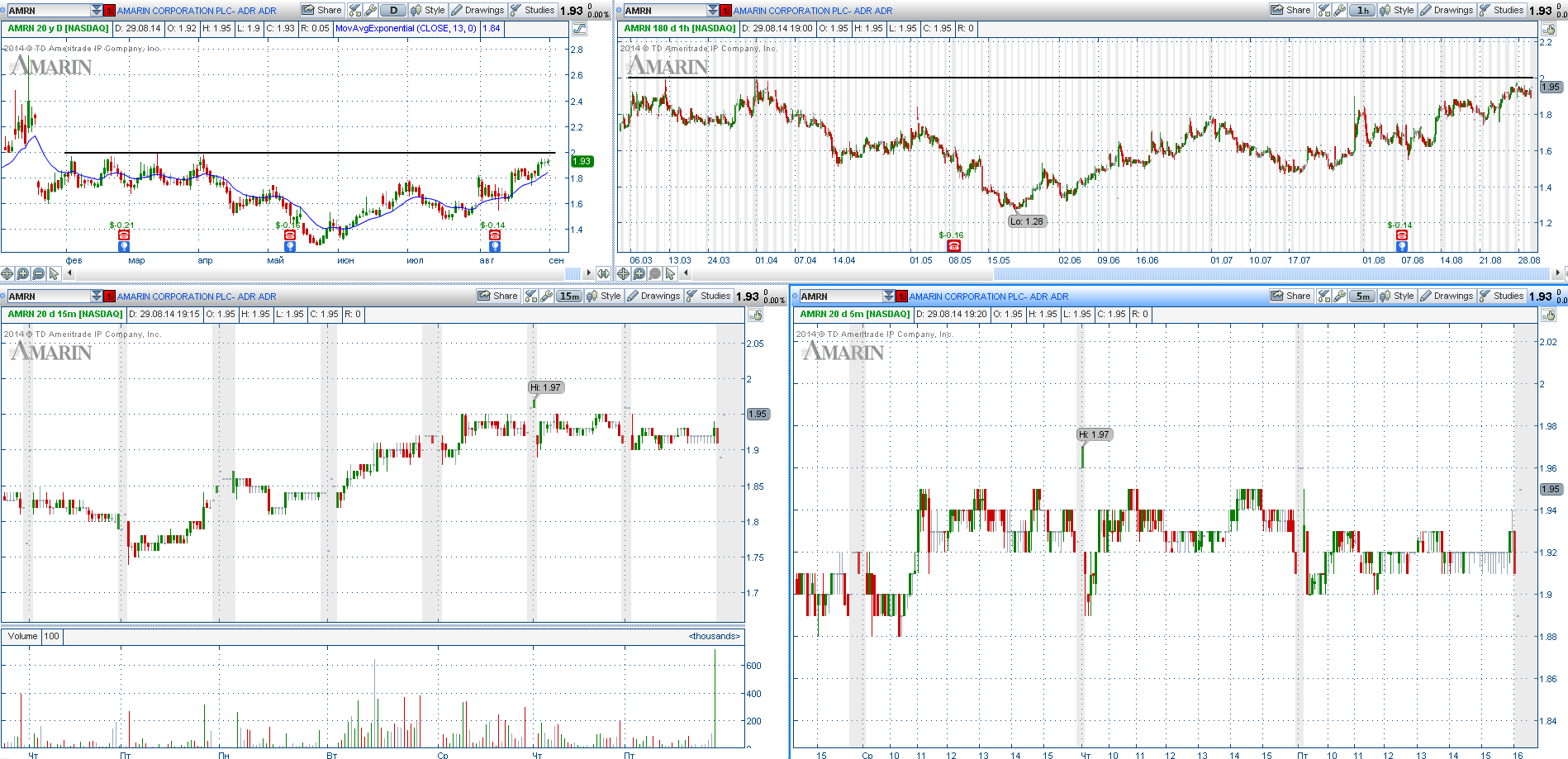This screenshot has width=1568, height=759.
Task: Click Share button on 15m chart
Action: click(497, 296)
